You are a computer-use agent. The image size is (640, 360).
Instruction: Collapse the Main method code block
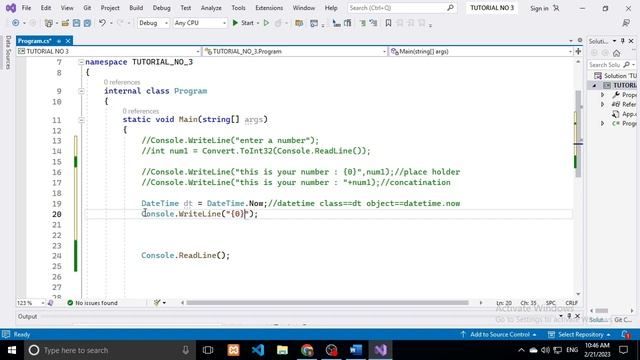pyautogui.click(x=81, y=120)
